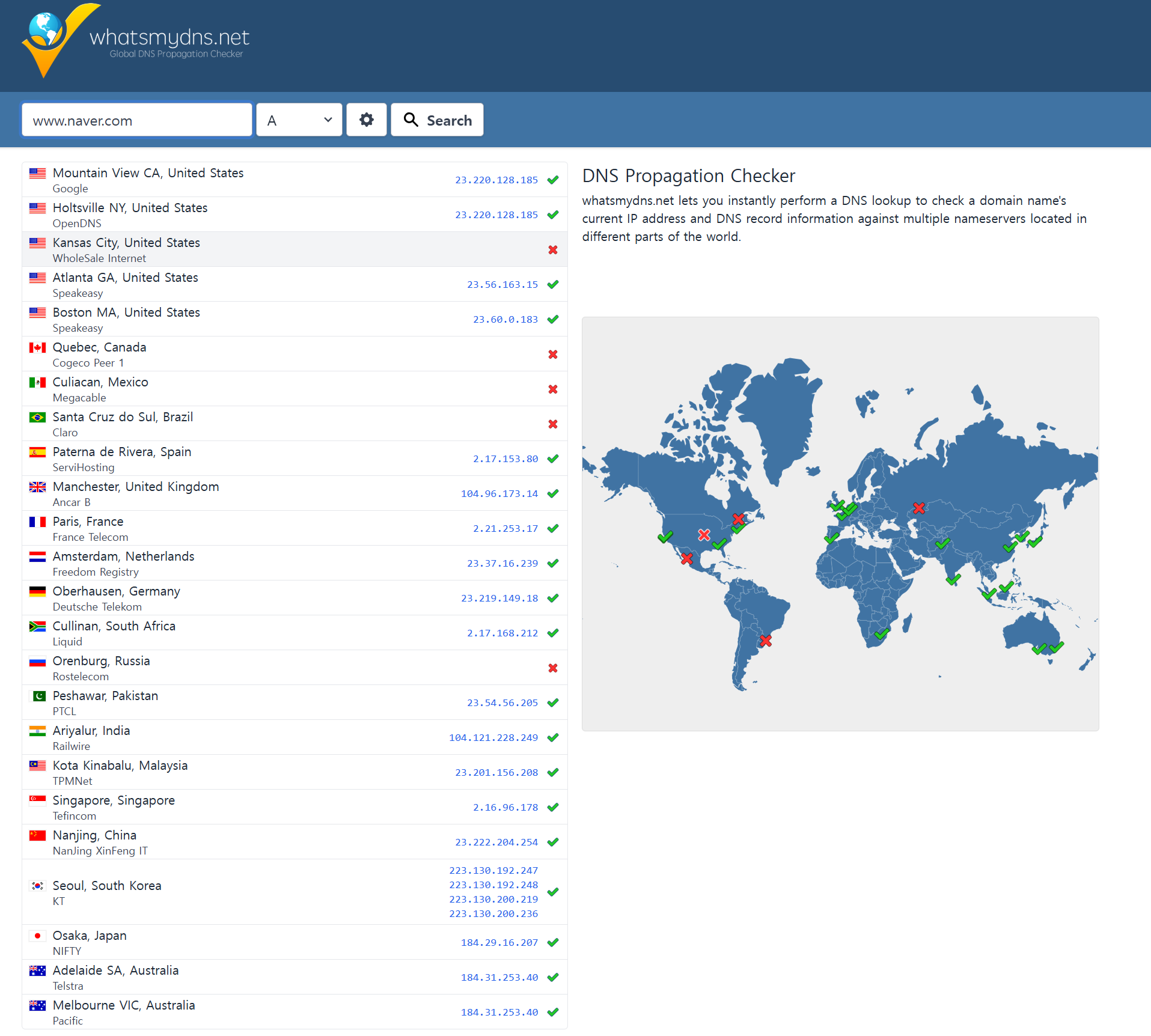
Task: Click IP 23.37.16.239 for Amsterdam
Action: [x=502, y=563]
